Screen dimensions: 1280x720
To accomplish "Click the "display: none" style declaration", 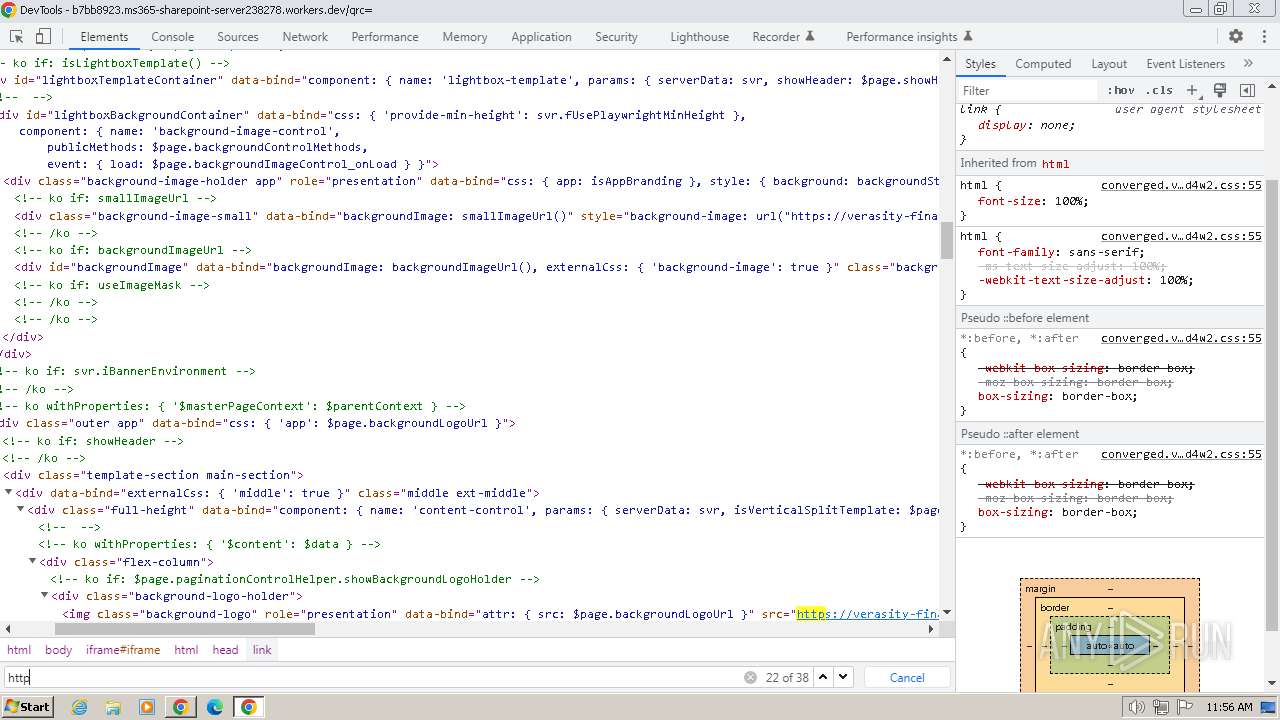I will (x=1026, y=125).
